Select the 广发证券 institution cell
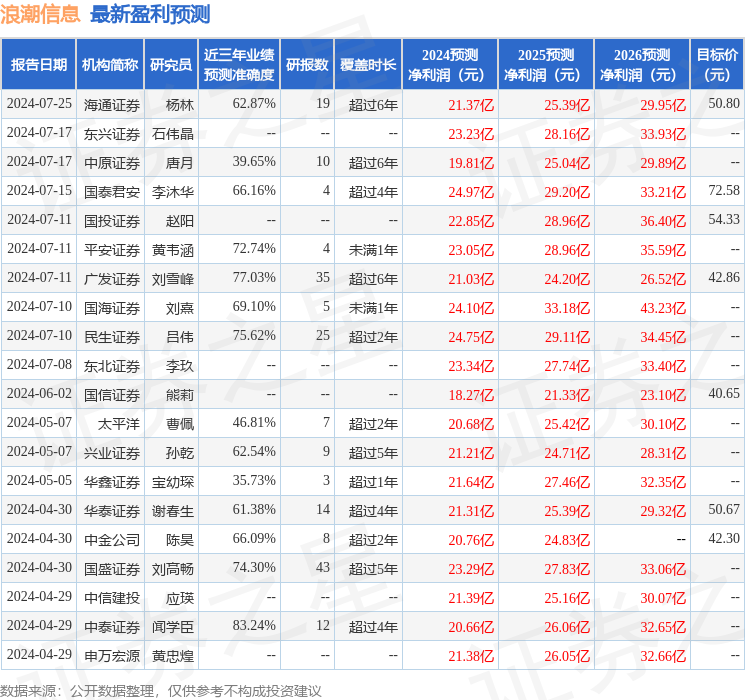745x700 pixels. pos(112,279)
